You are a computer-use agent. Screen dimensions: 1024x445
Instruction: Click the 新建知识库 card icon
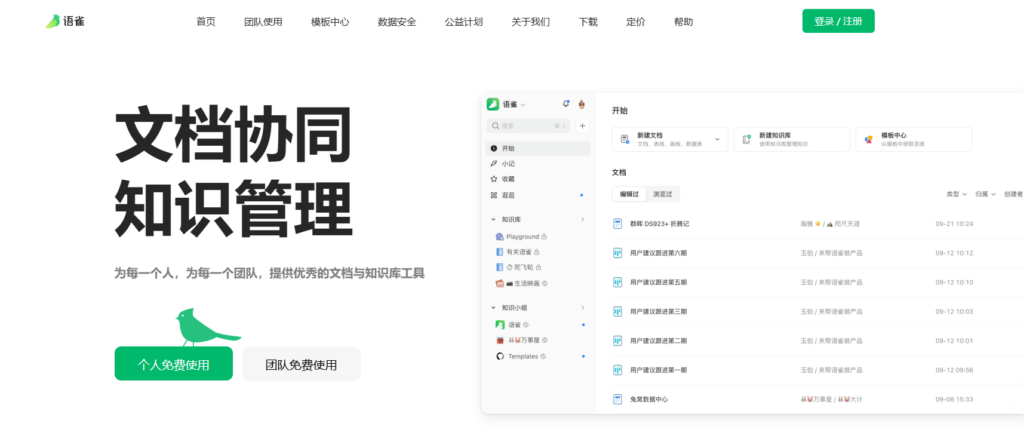pyautogui.click(x=746, y=139)
